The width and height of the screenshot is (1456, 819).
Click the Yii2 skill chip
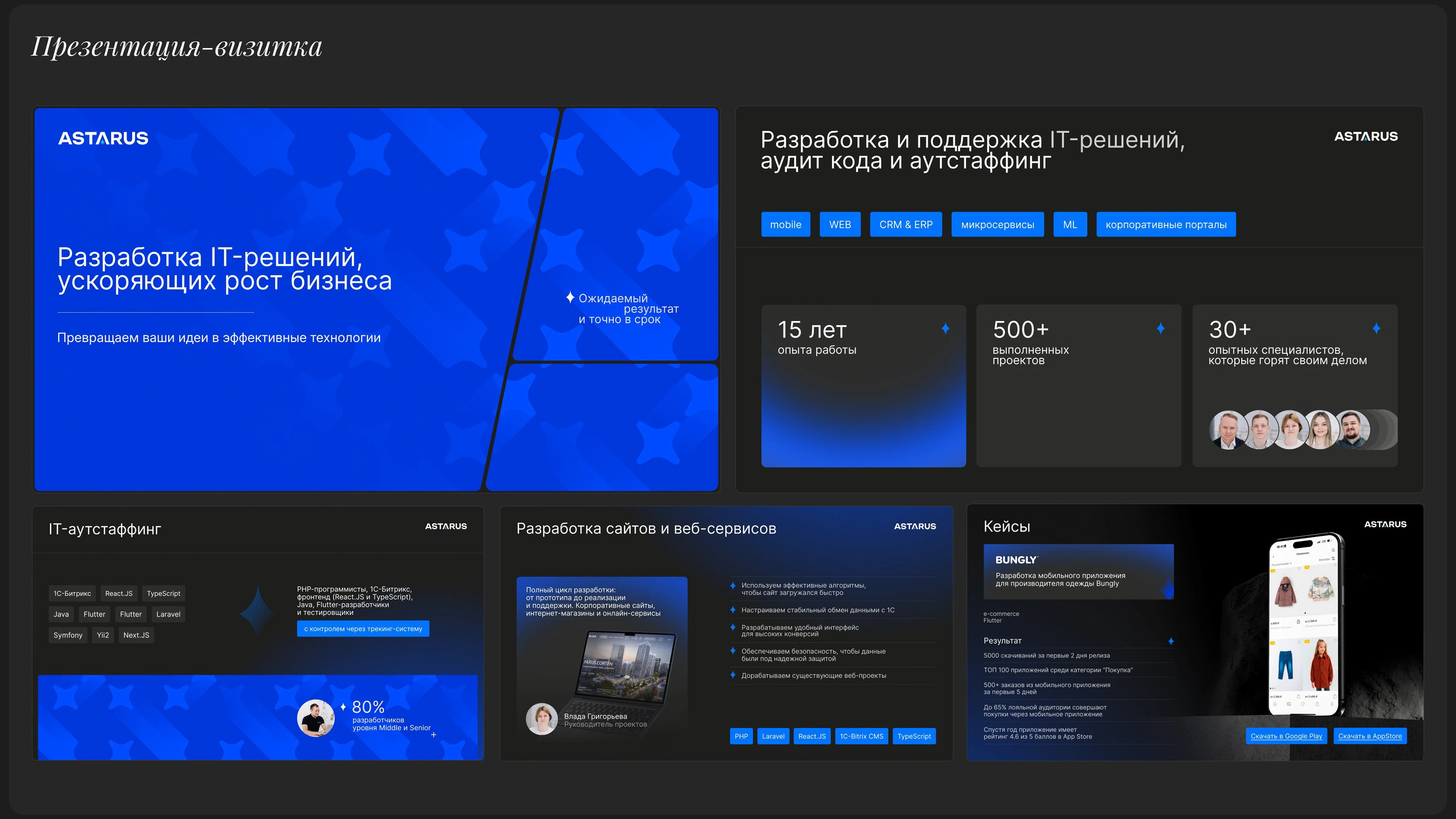[x=103, y=635]
